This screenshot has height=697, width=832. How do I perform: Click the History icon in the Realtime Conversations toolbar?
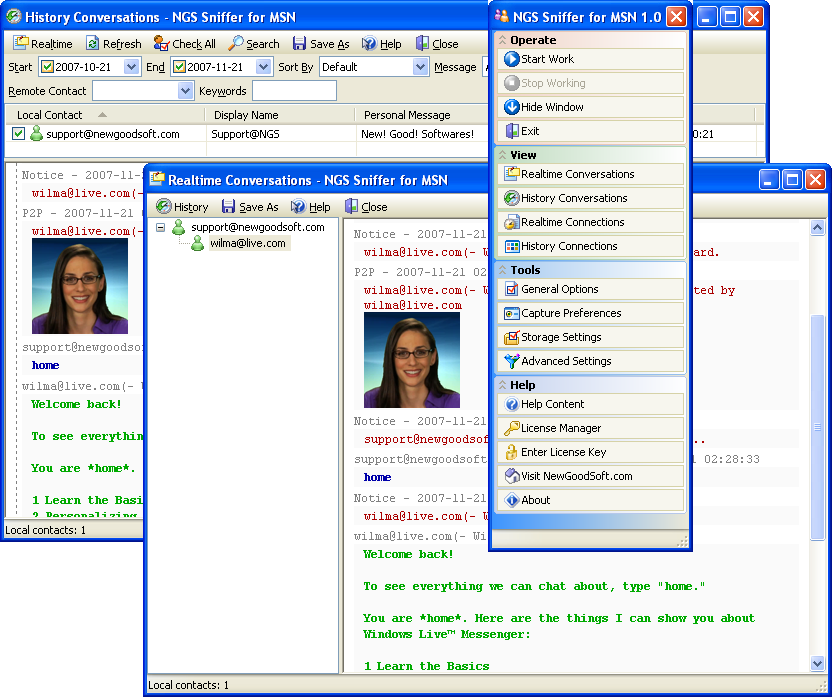coord(163,206)
